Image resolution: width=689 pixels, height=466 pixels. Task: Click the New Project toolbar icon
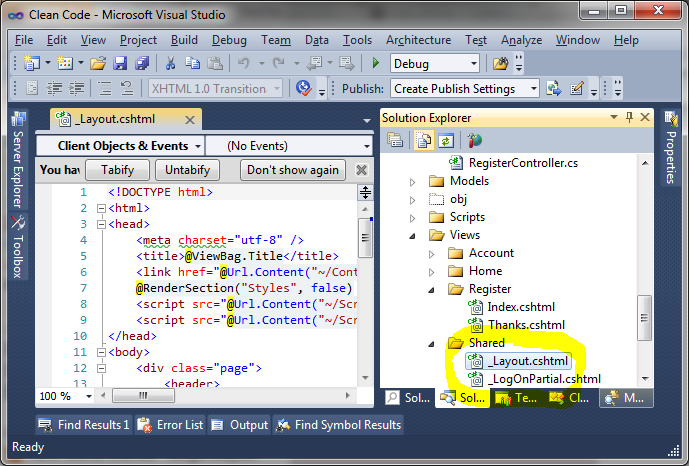[x=32, y=64]
